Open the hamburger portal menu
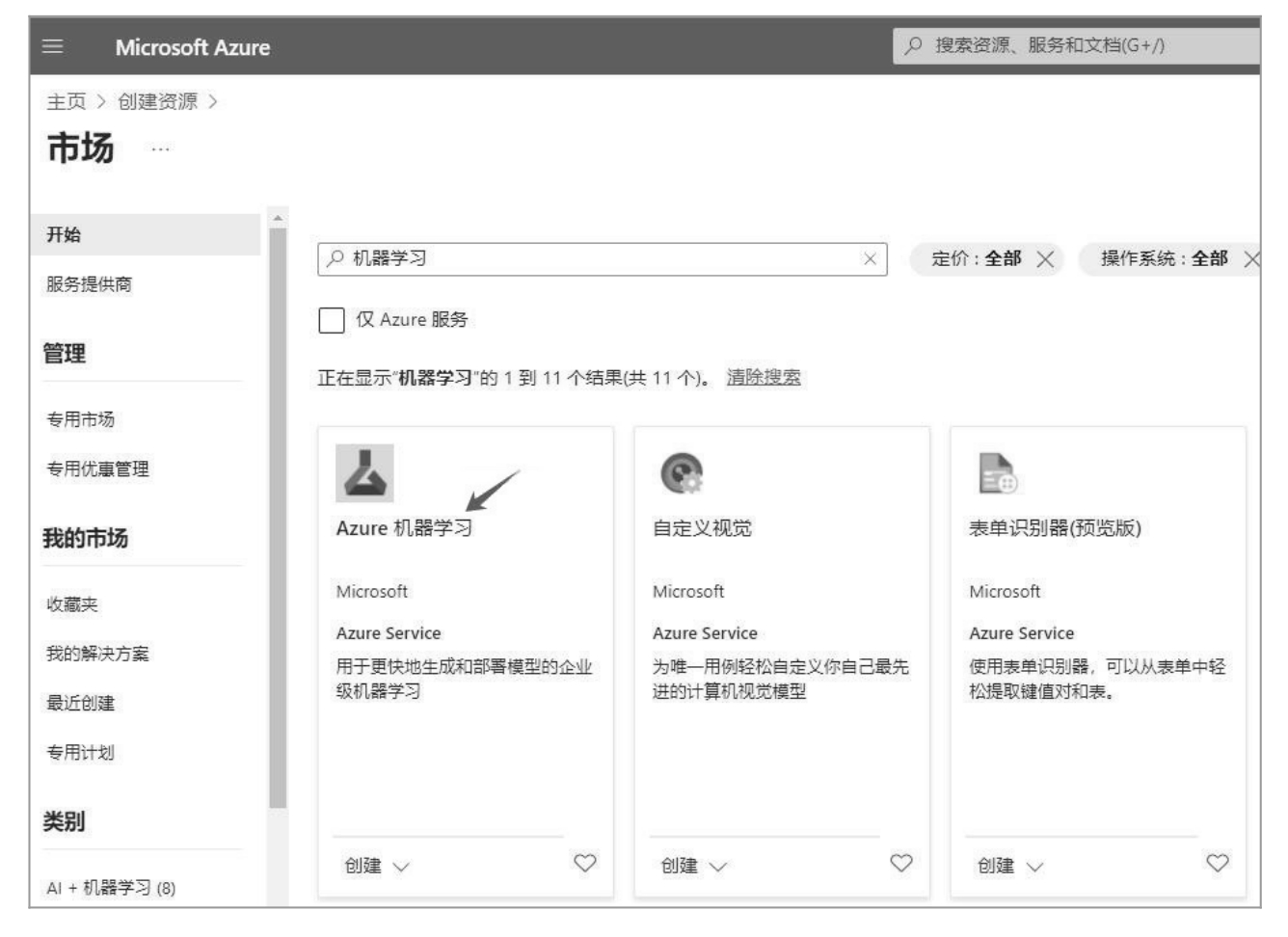This screenshot has height=937, width=1288. click(x=53, y=46)
